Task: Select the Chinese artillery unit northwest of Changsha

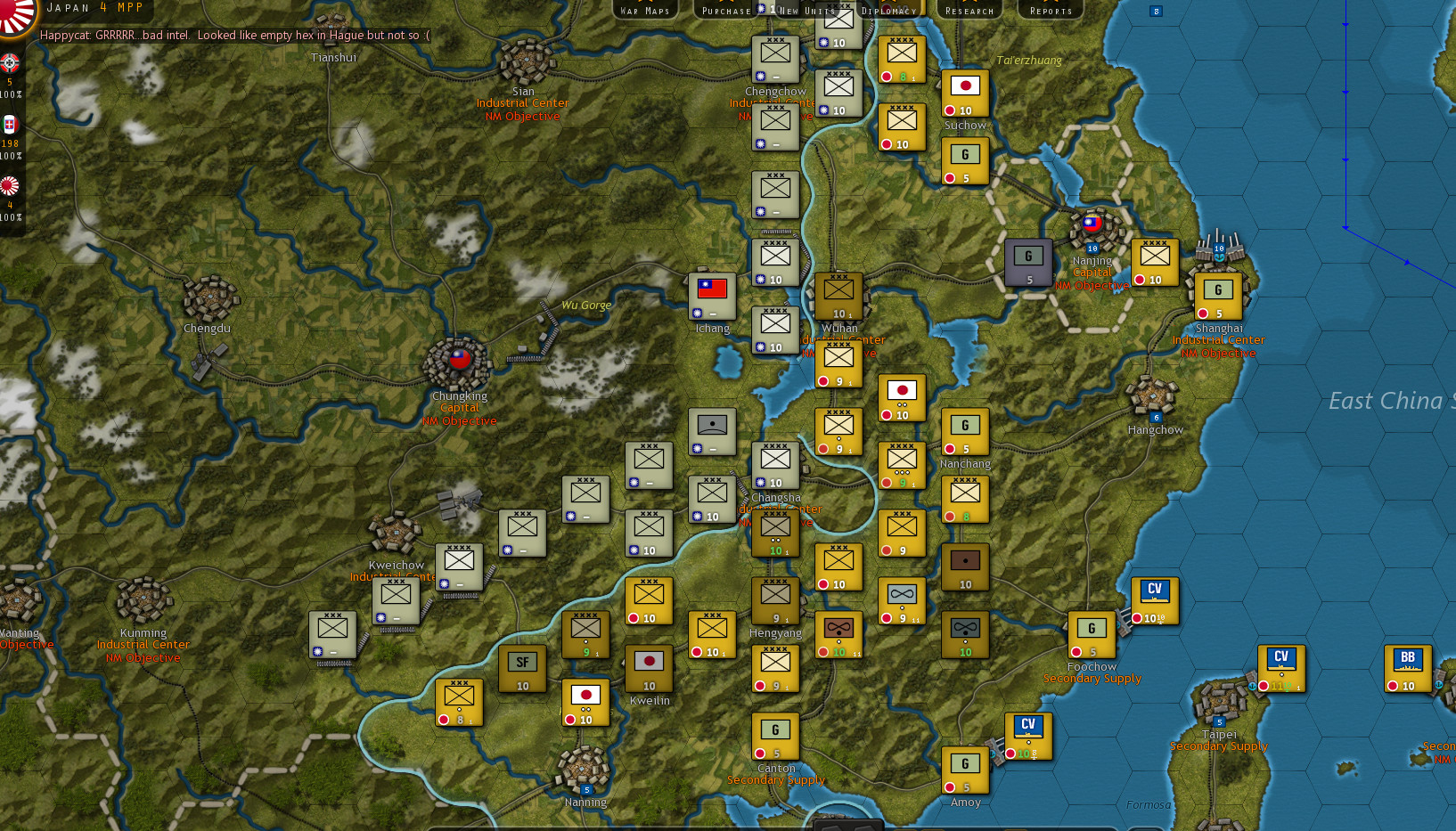Action: [712, 432]
